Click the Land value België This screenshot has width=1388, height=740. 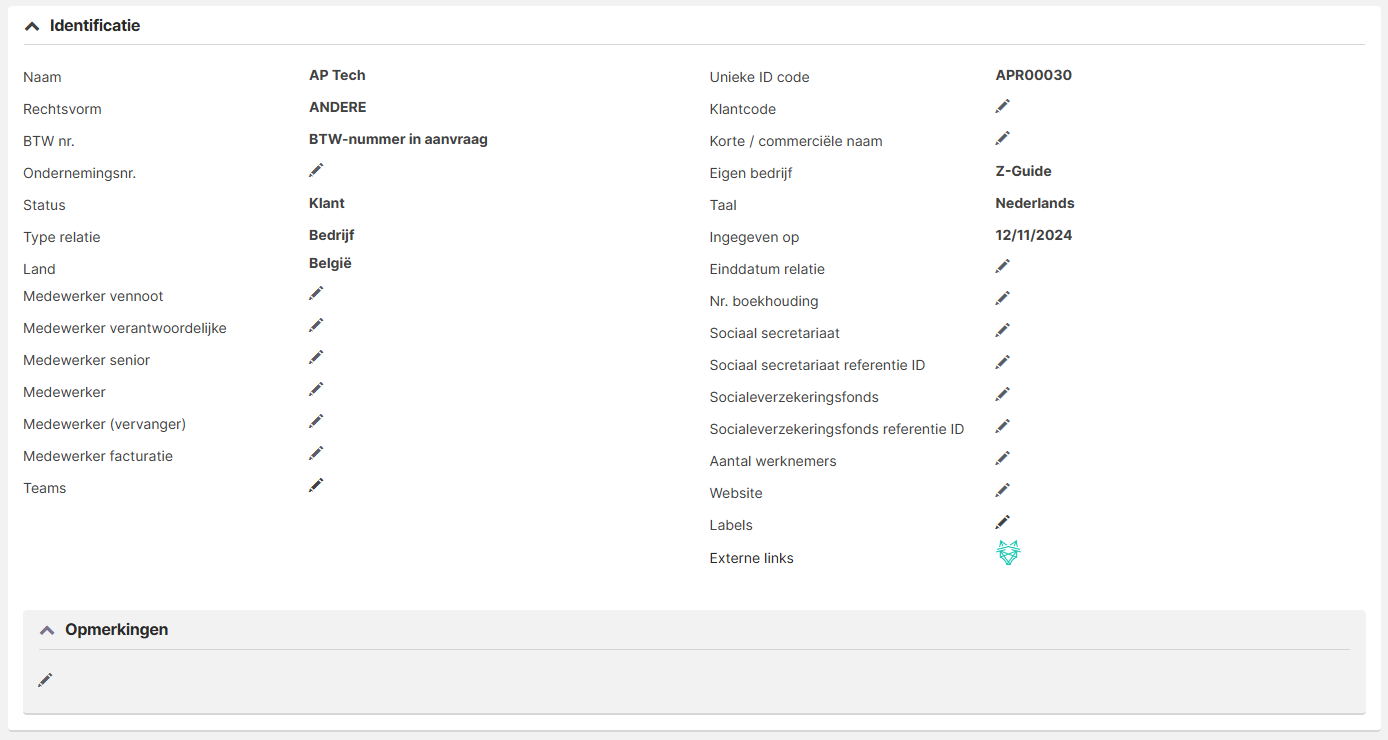(330, 263)
